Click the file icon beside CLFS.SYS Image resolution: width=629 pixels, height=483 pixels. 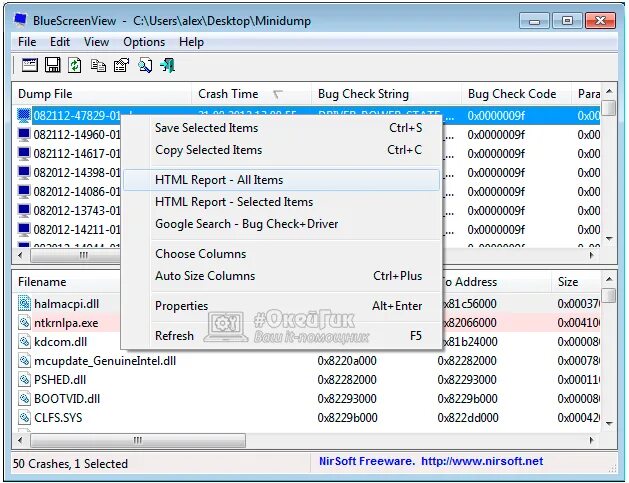(x=24, y=418)
